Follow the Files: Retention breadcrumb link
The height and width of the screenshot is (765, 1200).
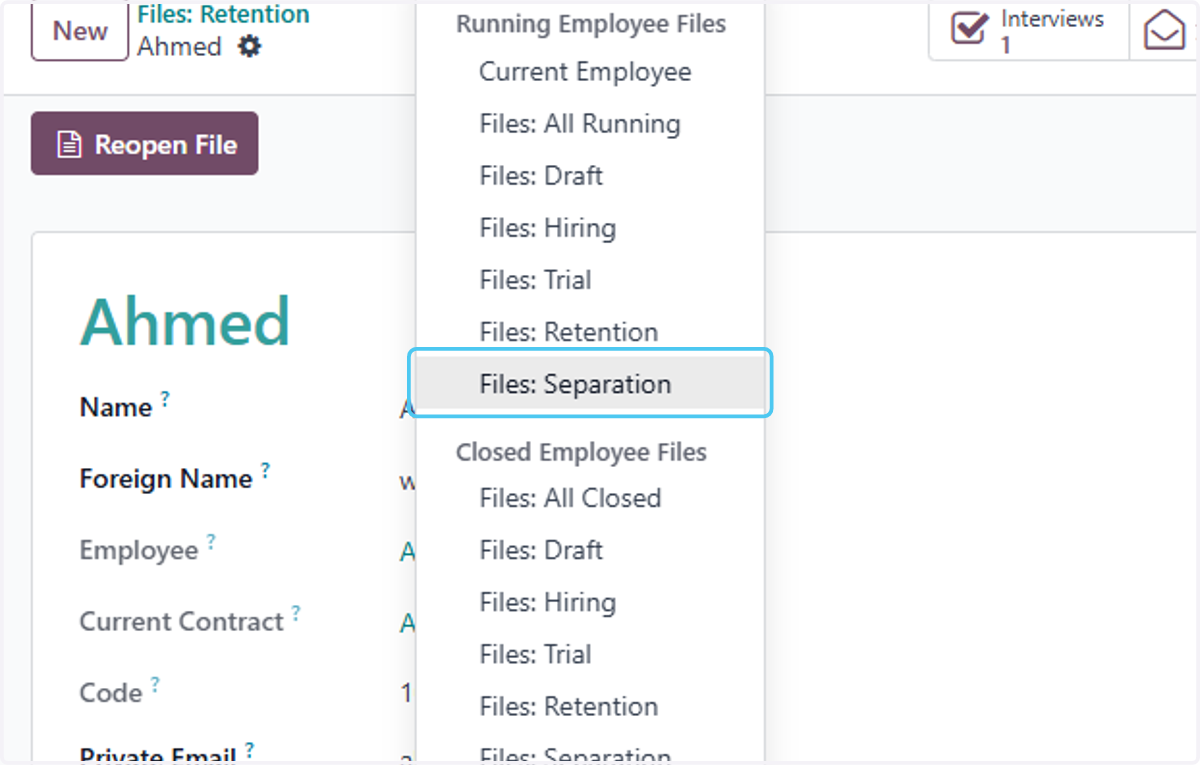tap(223, 15)
